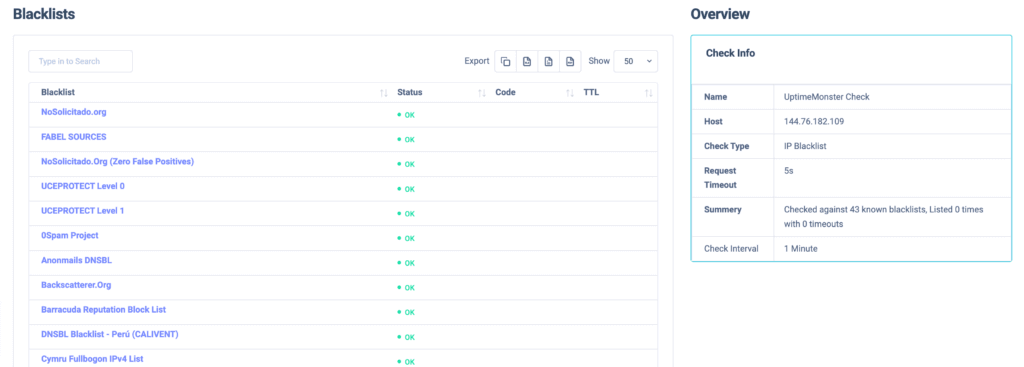Open the UCEPROTECT Level 0 link
Screen dimensions: 1024x367
point(83,186)
